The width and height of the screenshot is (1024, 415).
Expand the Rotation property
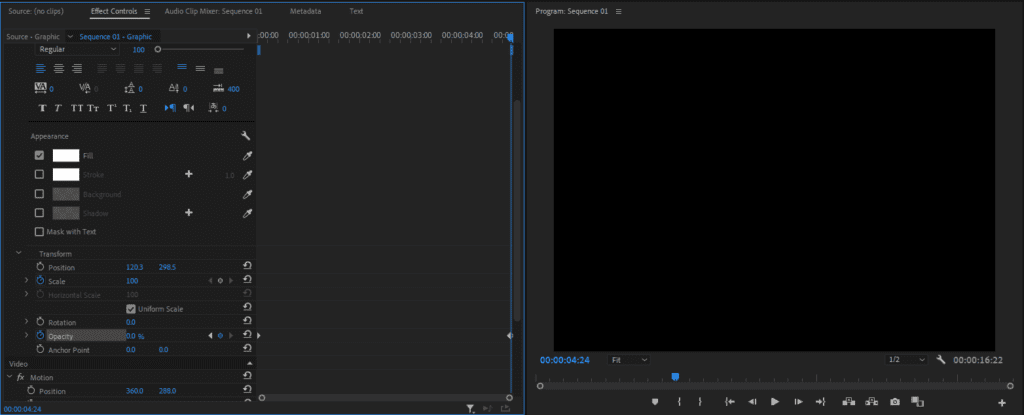(x=26, y=322)
